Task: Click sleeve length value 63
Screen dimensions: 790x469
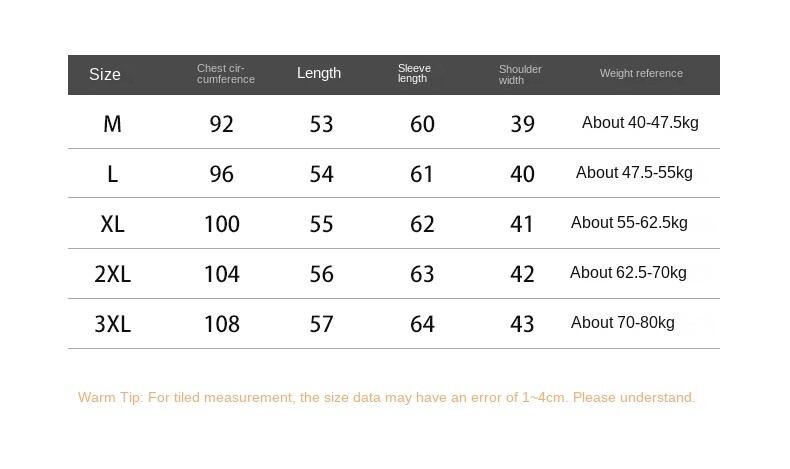Action: (422, 274)
